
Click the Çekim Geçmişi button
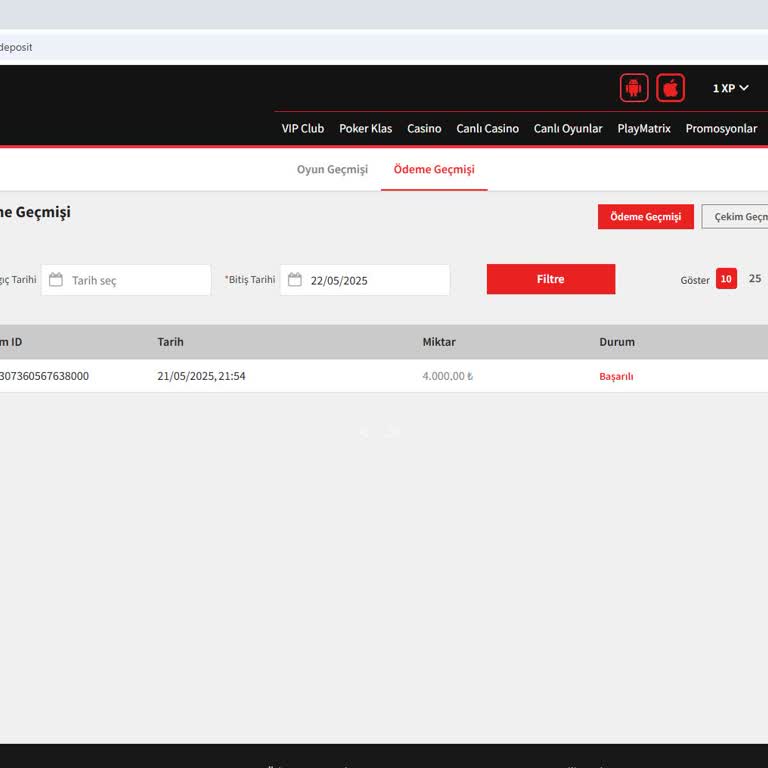coord(735,216)
